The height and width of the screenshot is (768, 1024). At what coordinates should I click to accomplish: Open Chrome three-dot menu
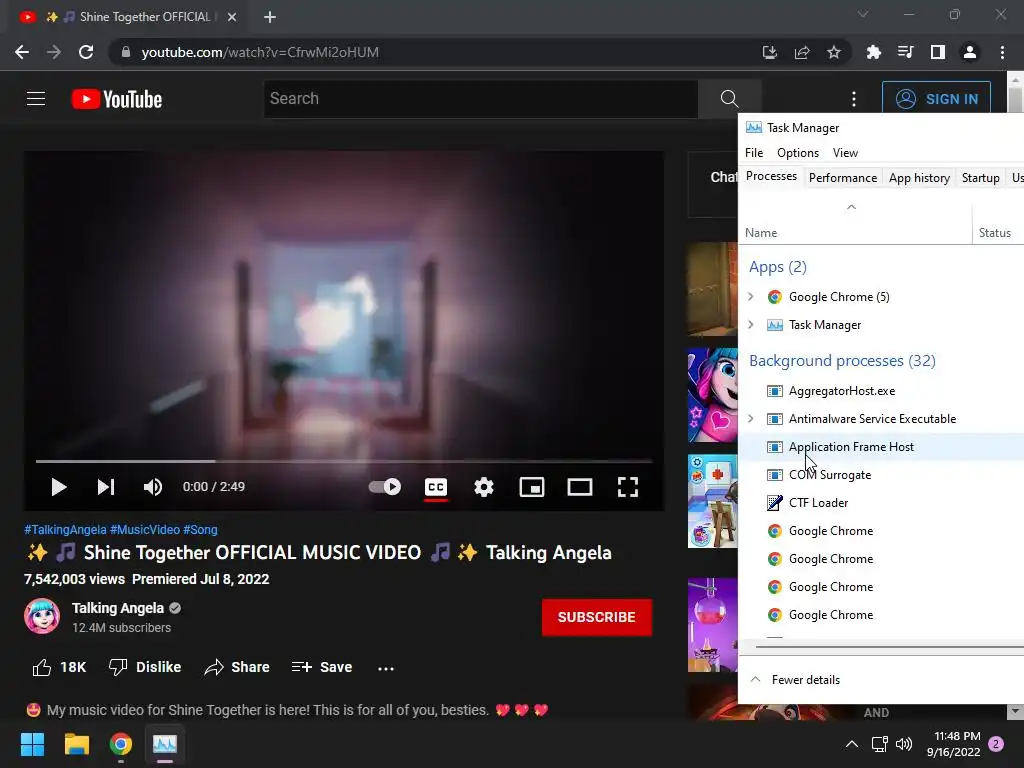(1002, 52)
